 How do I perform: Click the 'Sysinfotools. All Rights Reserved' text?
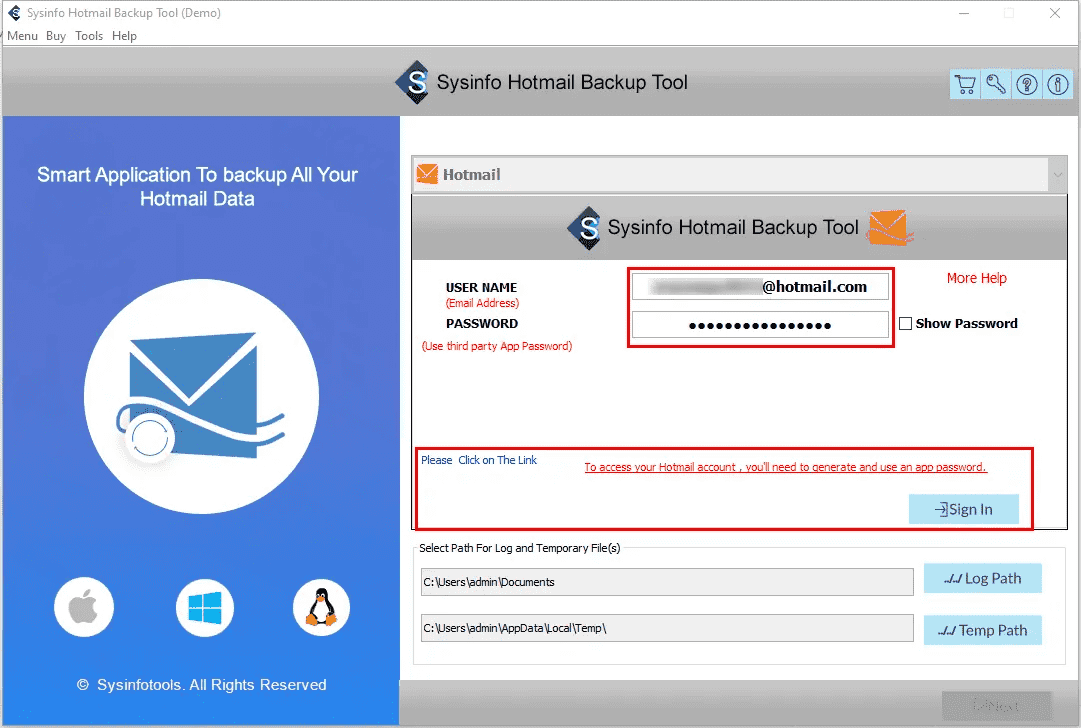(x=212, y=685)
